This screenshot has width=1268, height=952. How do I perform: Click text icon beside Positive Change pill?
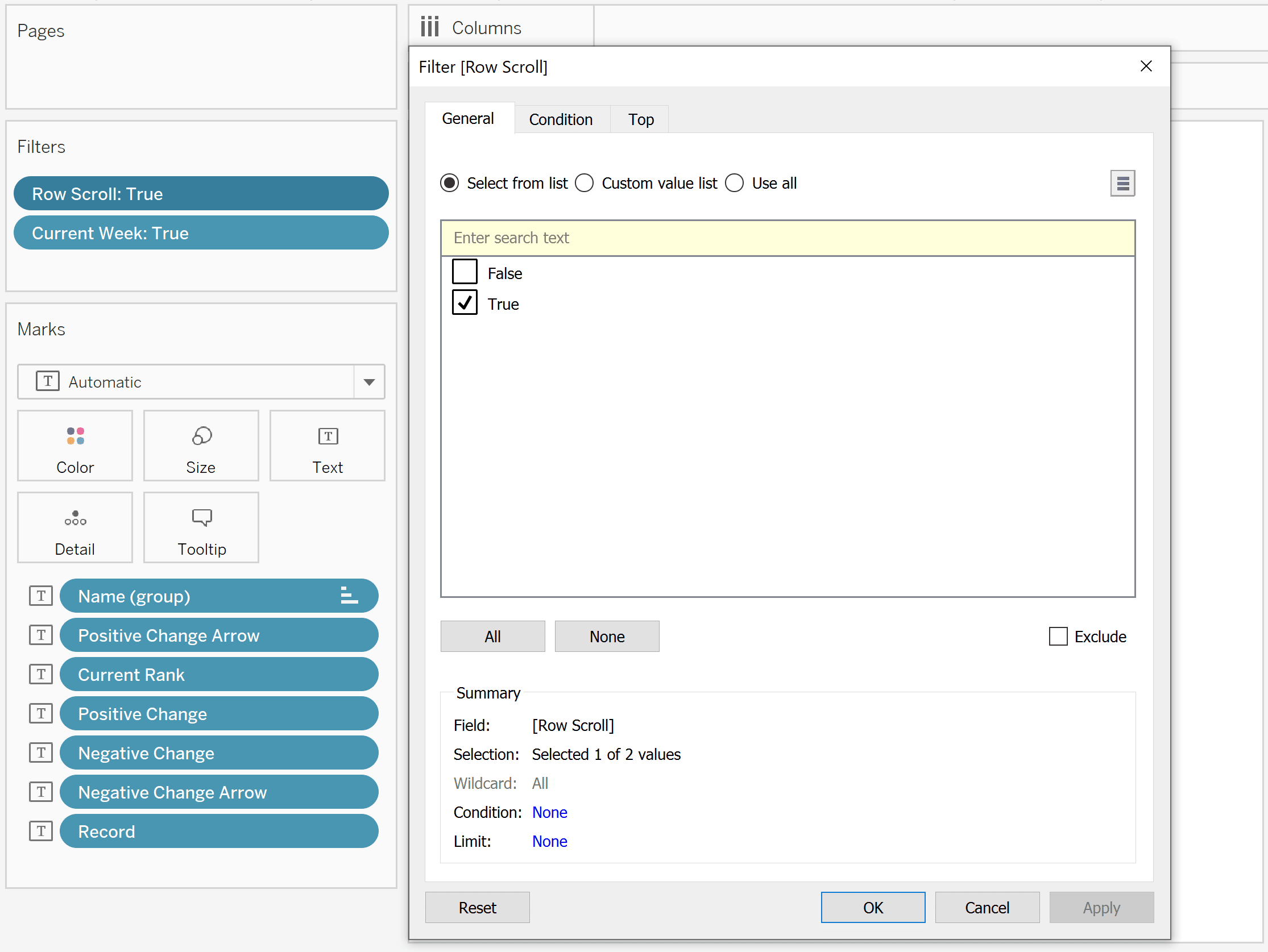click(x=42, y=713)
